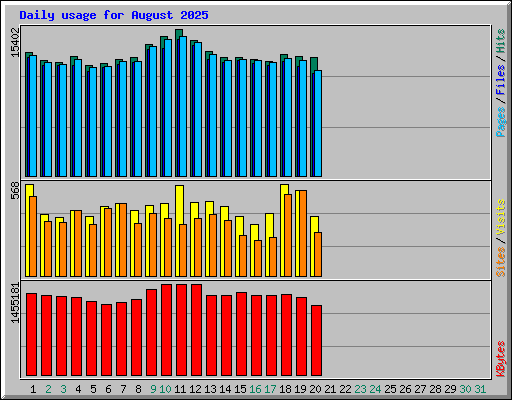Click day 22 on the date axis
Viewport: 512px width, 400px height.
tap(345, 389)
